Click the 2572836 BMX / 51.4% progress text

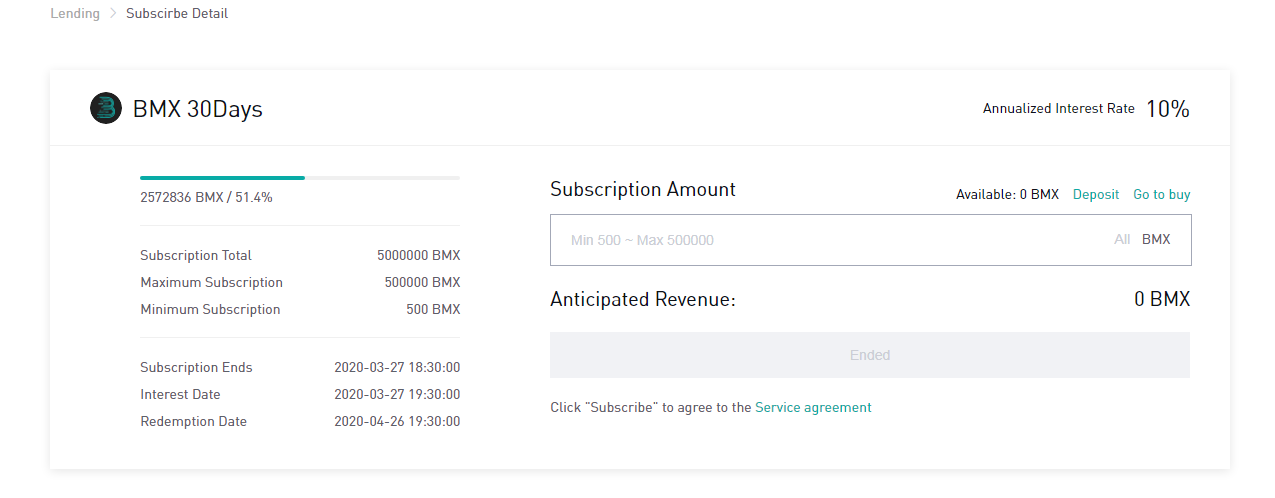click(x=206, y=198)
